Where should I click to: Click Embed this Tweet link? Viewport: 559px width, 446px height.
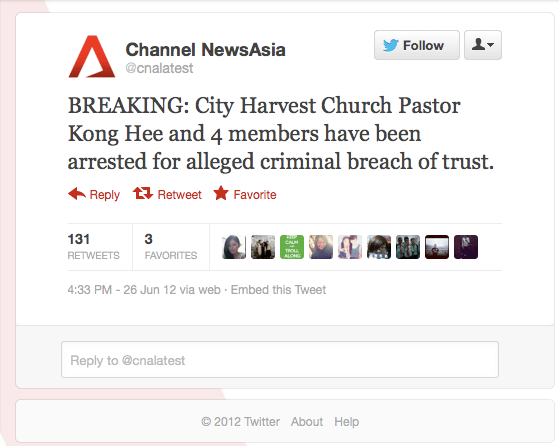click(x=278, y=290)
